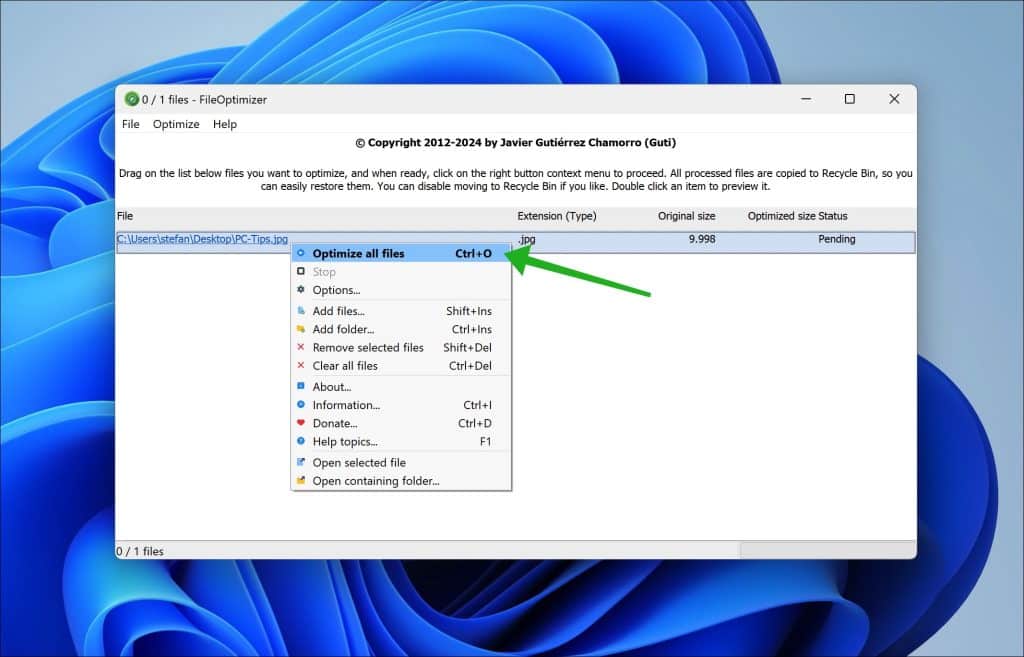Choose the Options... label
Screen dimensions: 1024x657
tap(336, 290)
